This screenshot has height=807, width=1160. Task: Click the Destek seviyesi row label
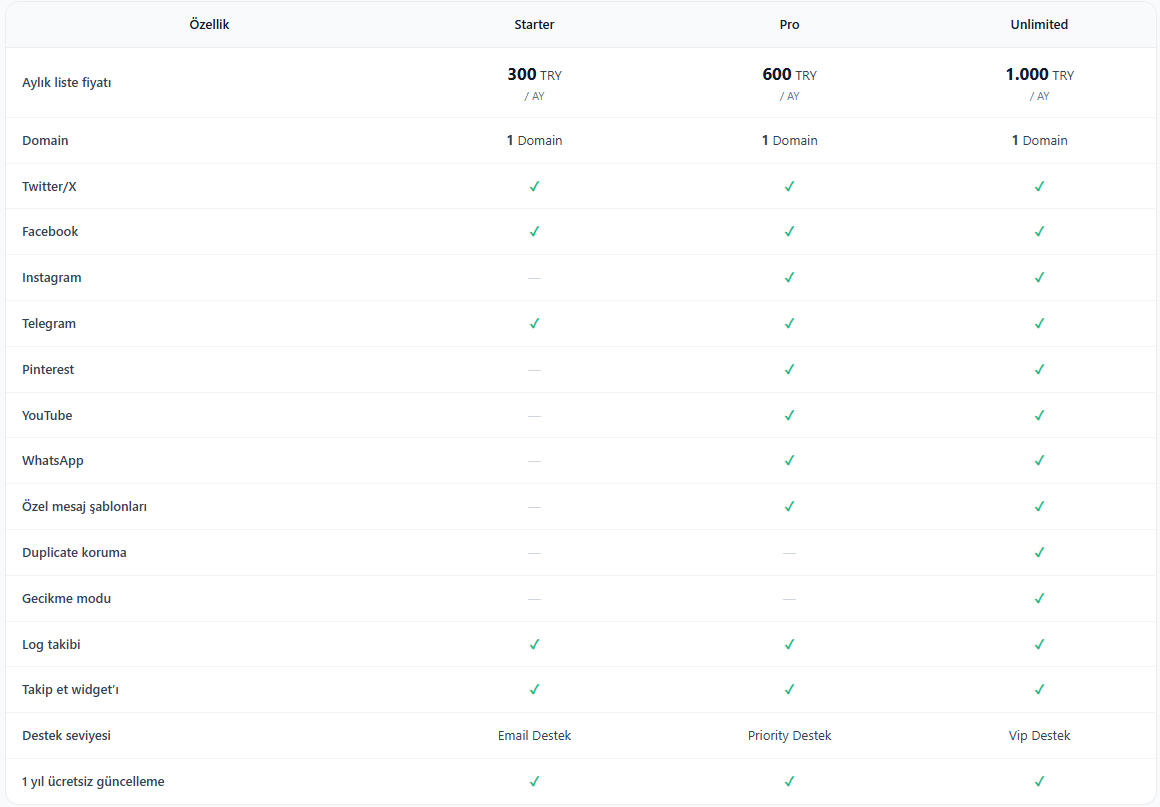pos(67,736)
